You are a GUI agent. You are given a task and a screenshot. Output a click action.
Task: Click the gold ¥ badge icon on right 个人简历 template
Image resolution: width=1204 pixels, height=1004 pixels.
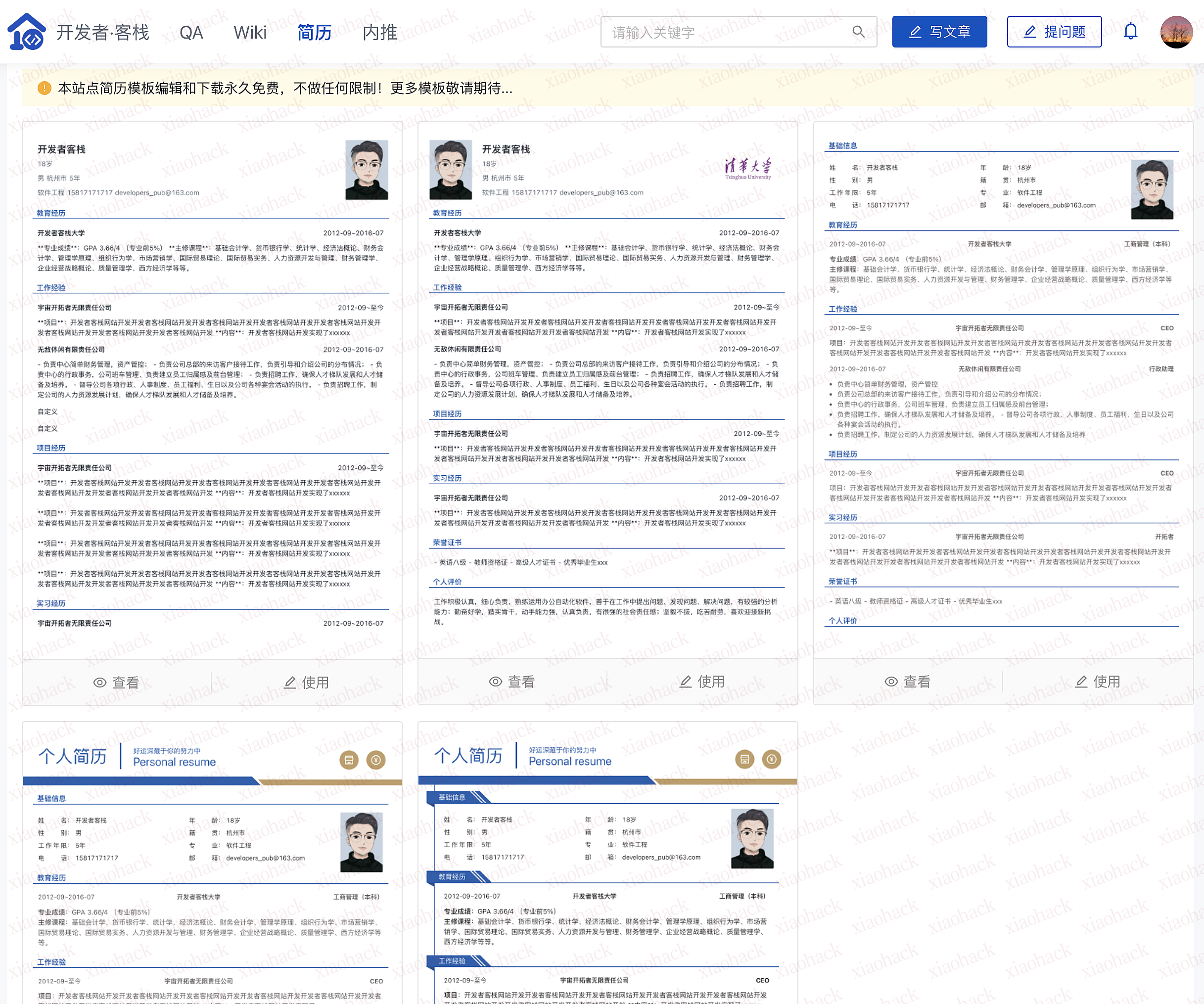click(x=771, y=759)
